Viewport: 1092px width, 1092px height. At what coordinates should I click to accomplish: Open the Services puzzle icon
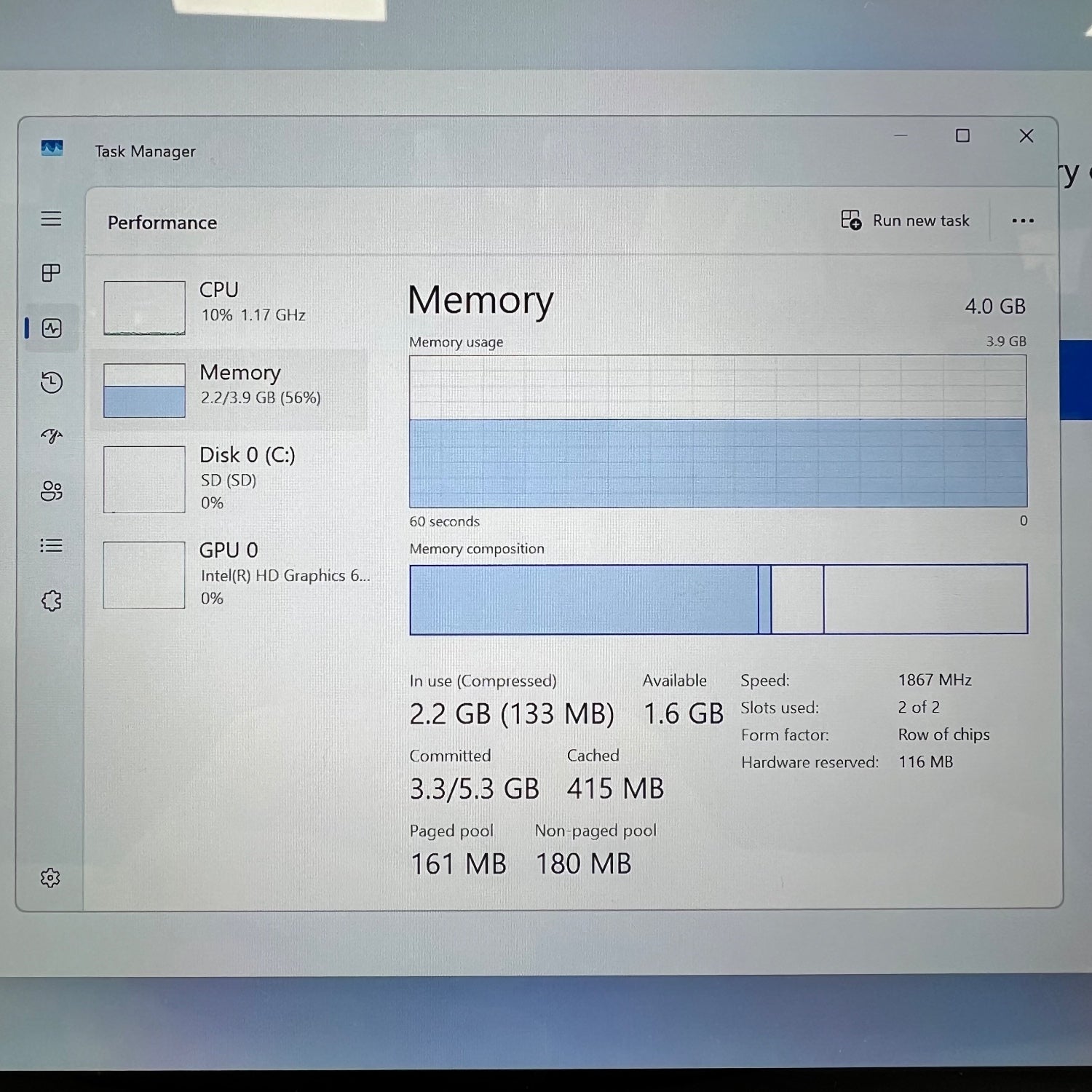tap(52, 601)
